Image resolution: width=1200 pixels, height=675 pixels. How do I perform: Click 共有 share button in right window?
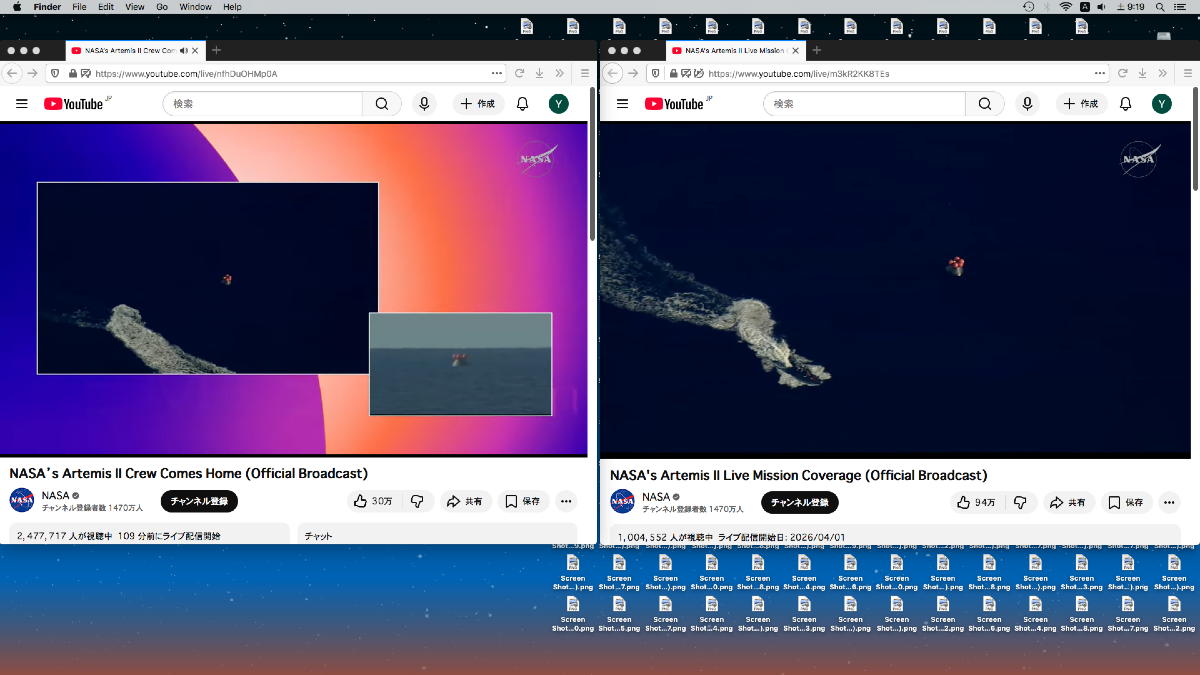[x=1068, y=502]
